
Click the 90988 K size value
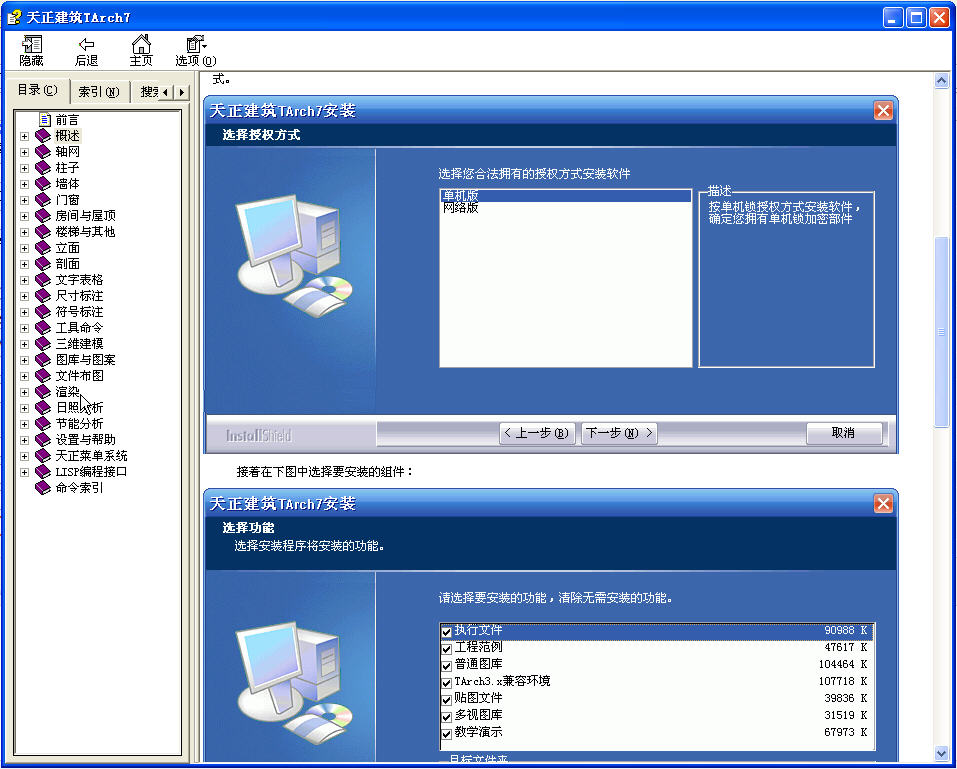845,630
